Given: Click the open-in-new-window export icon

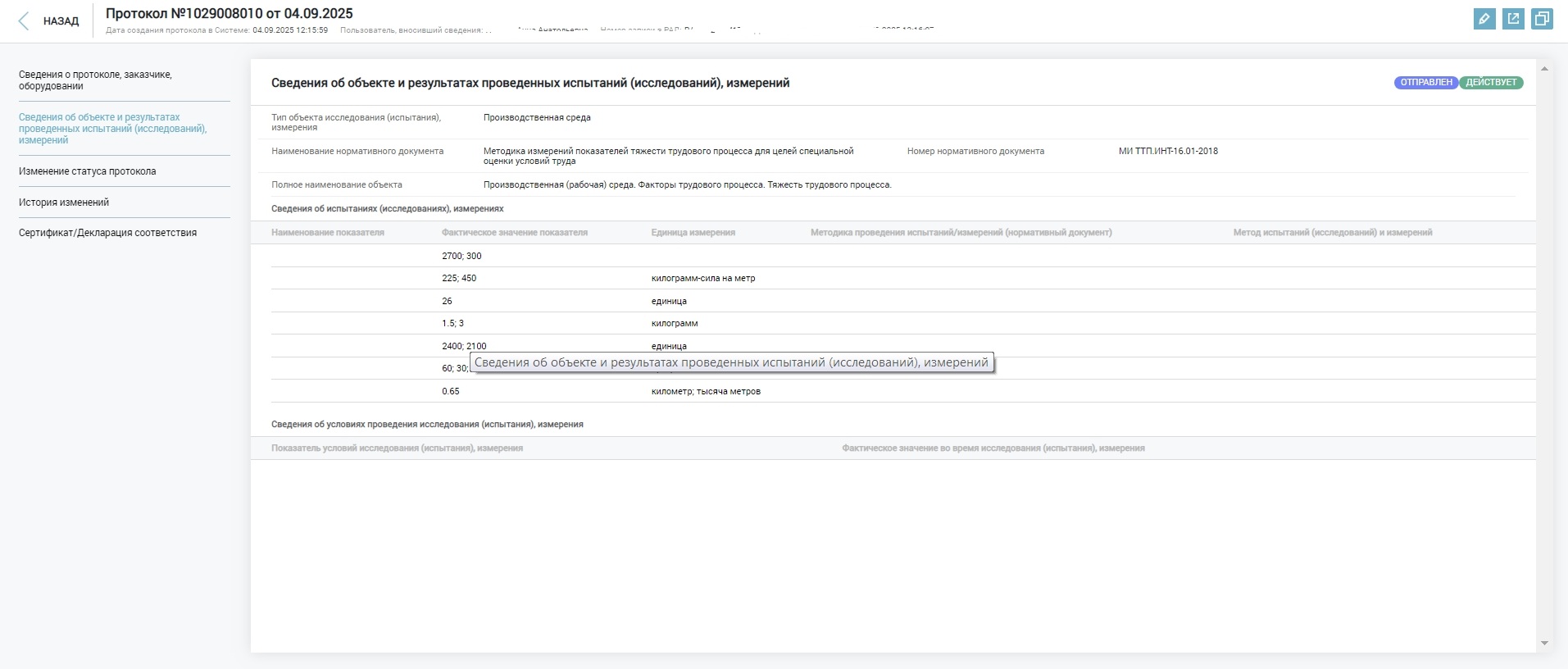Looking at the screenshot, I should click(x=1513, y=19).
